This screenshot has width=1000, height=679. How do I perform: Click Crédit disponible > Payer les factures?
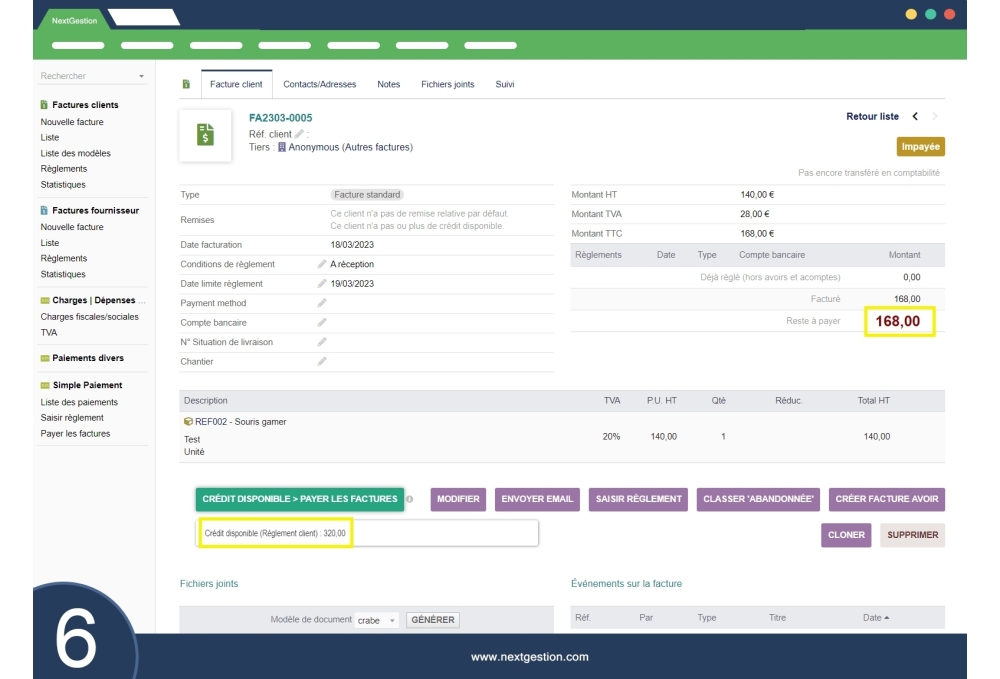tap(299, 499)
